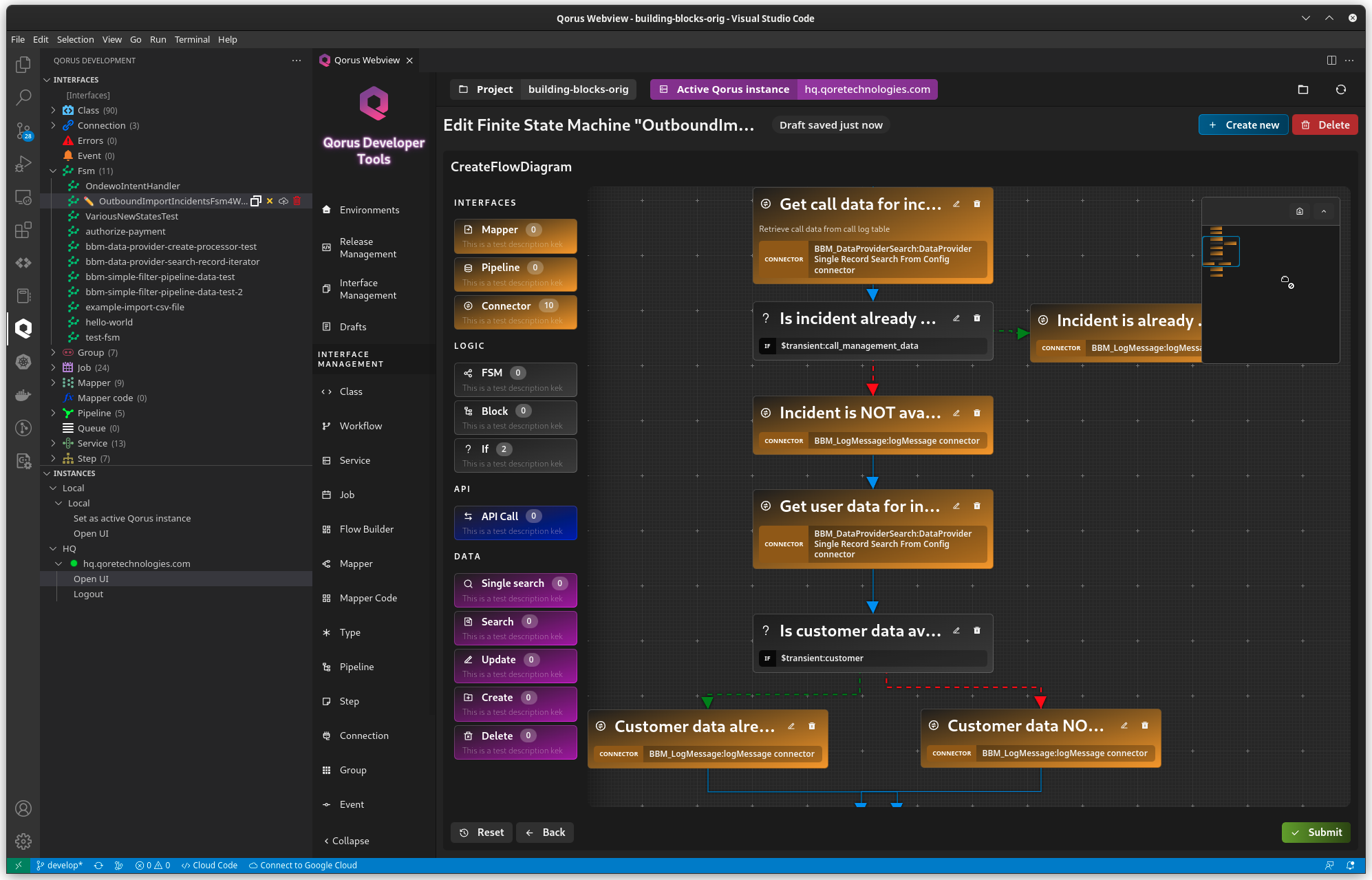Edit the 'Customer data alre...' state
The height and width of the screenshot is (880, 1372).
click(791, 727)
